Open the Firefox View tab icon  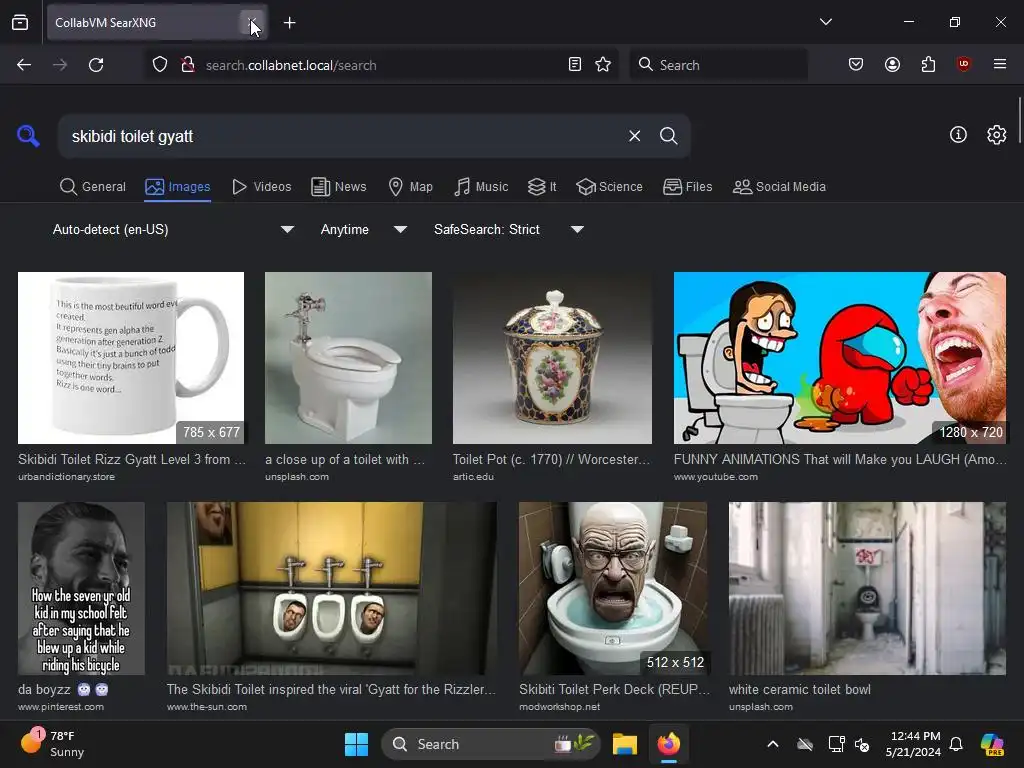click(x=20, y=22)
